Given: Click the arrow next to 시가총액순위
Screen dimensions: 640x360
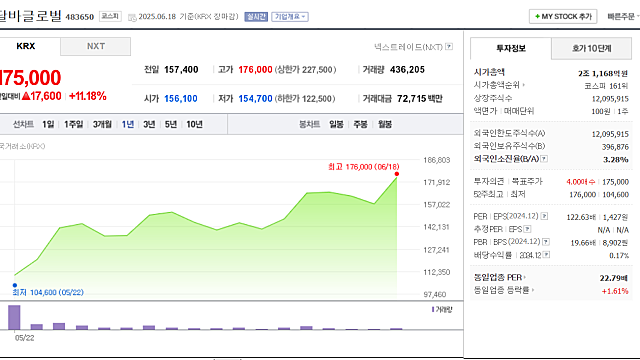Looking at the screenshot, I should point(524,85).
